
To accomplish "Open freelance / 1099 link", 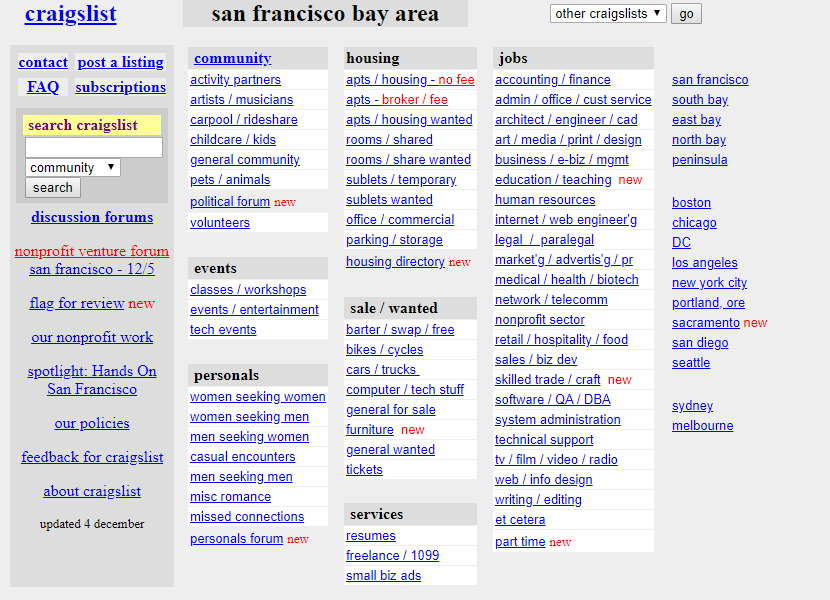I will click(392, 556).
